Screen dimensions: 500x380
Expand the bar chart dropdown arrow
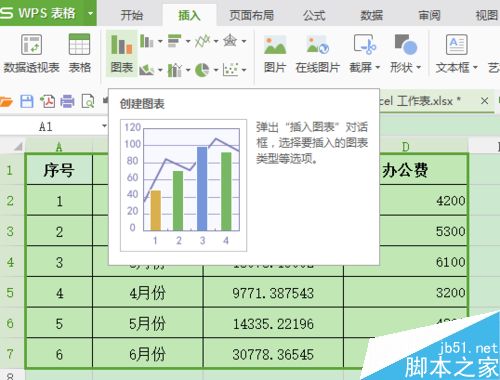coord(188,42)
